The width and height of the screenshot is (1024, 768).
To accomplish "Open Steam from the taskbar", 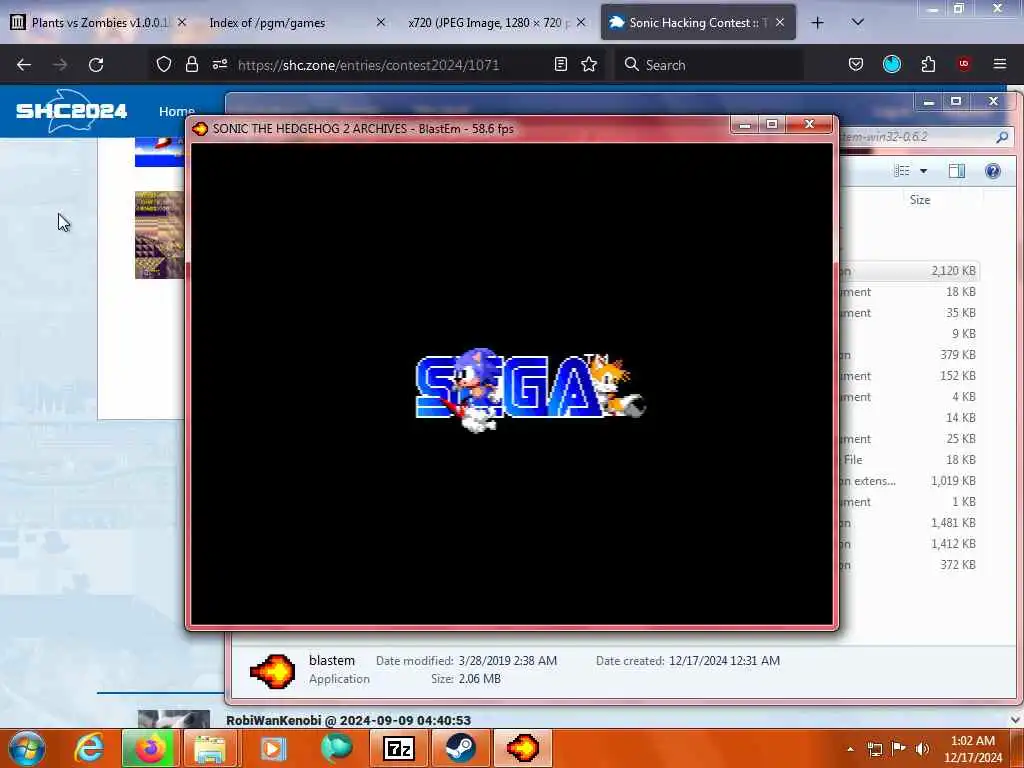I will pyautogui.click(x=460, y=748).
